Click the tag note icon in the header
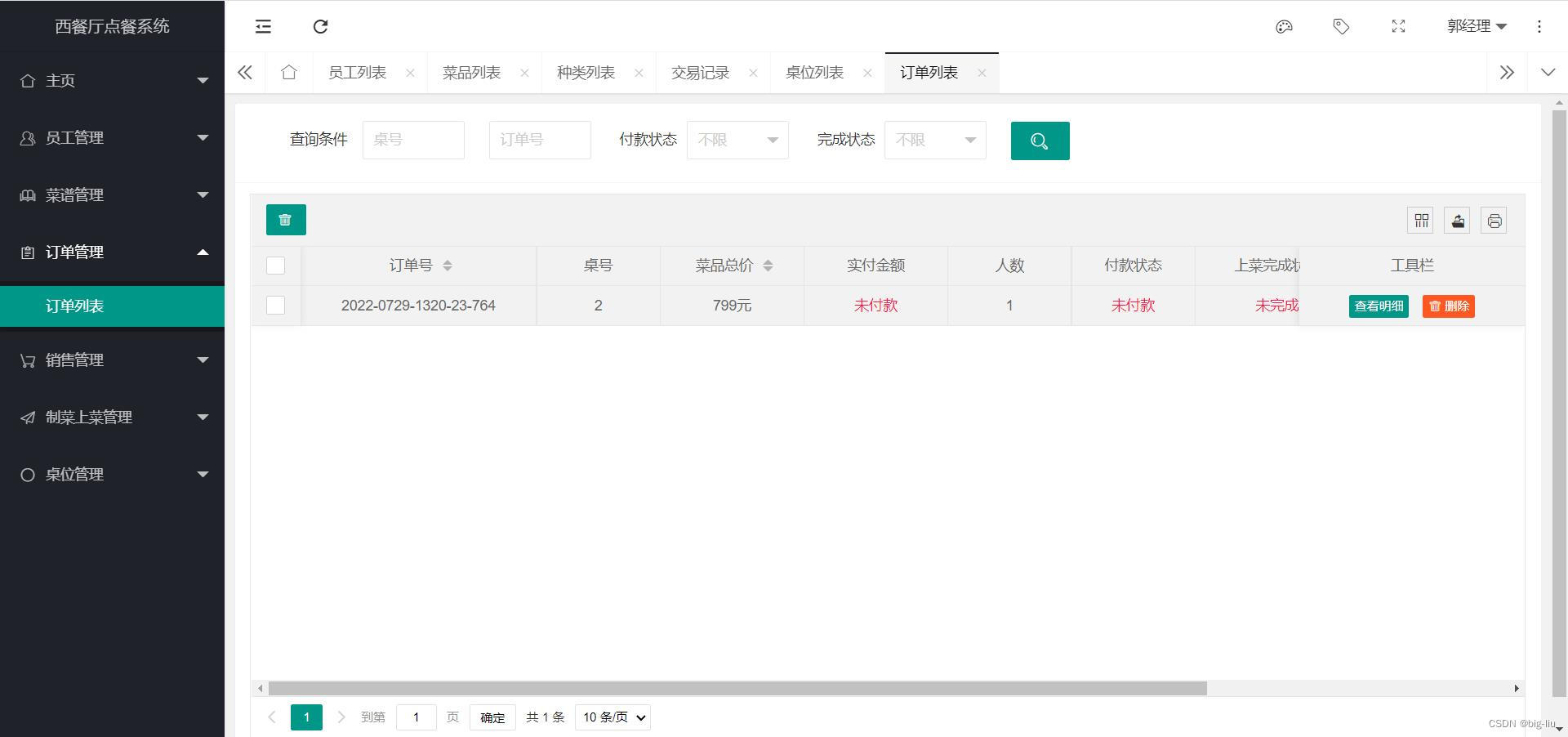Screen dimensions: 1568x737 point(1341,26)
